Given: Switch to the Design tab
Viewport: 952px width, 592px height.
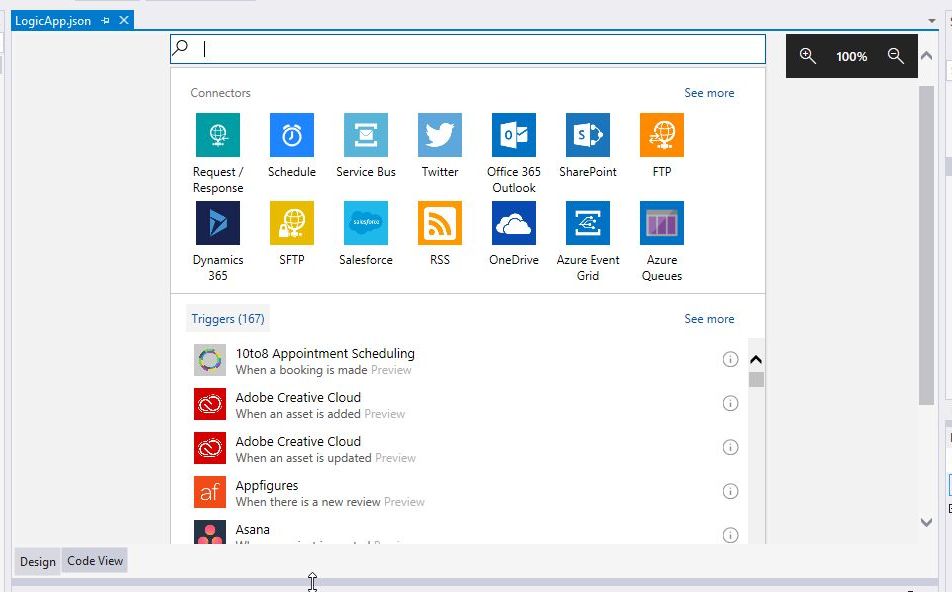Looking at the screenshot, I should point(38,561).
